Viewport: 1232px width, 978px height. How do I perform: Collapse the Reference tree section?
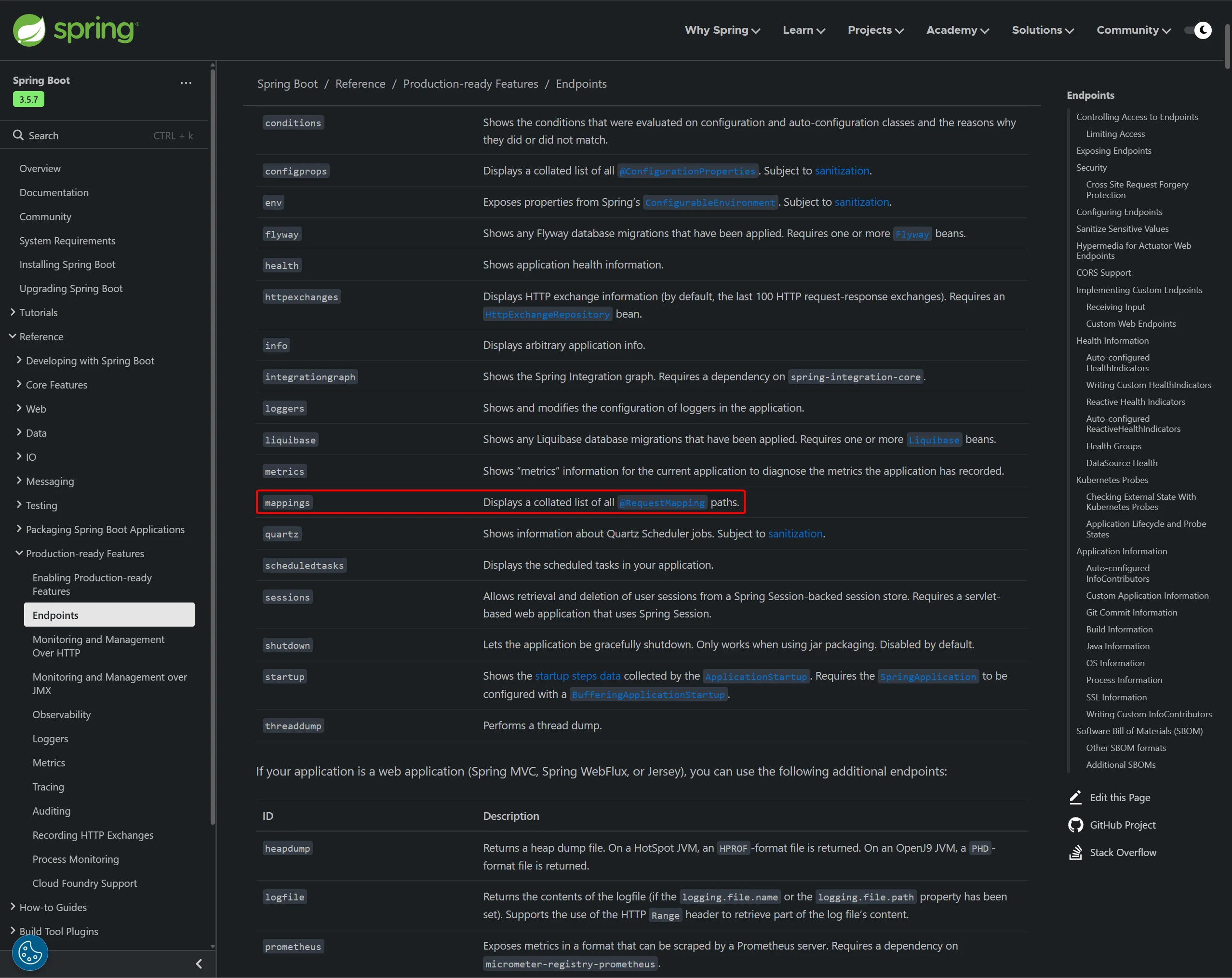pyautogui.click(x=13, y=336)
